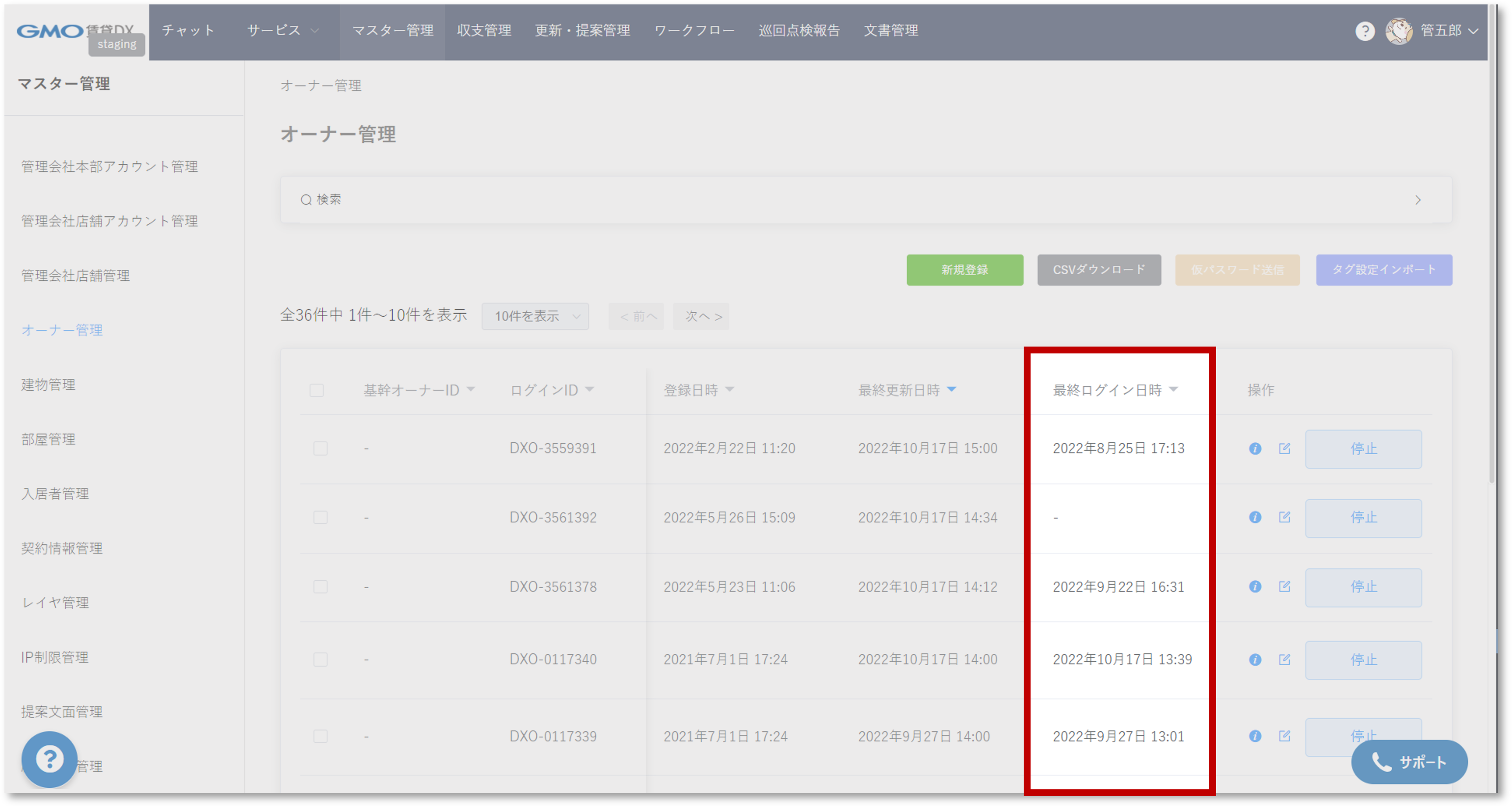Viewport: 1512px width, 807px height.
Task: Click the user avatar image
Action: click(1399, 31)
